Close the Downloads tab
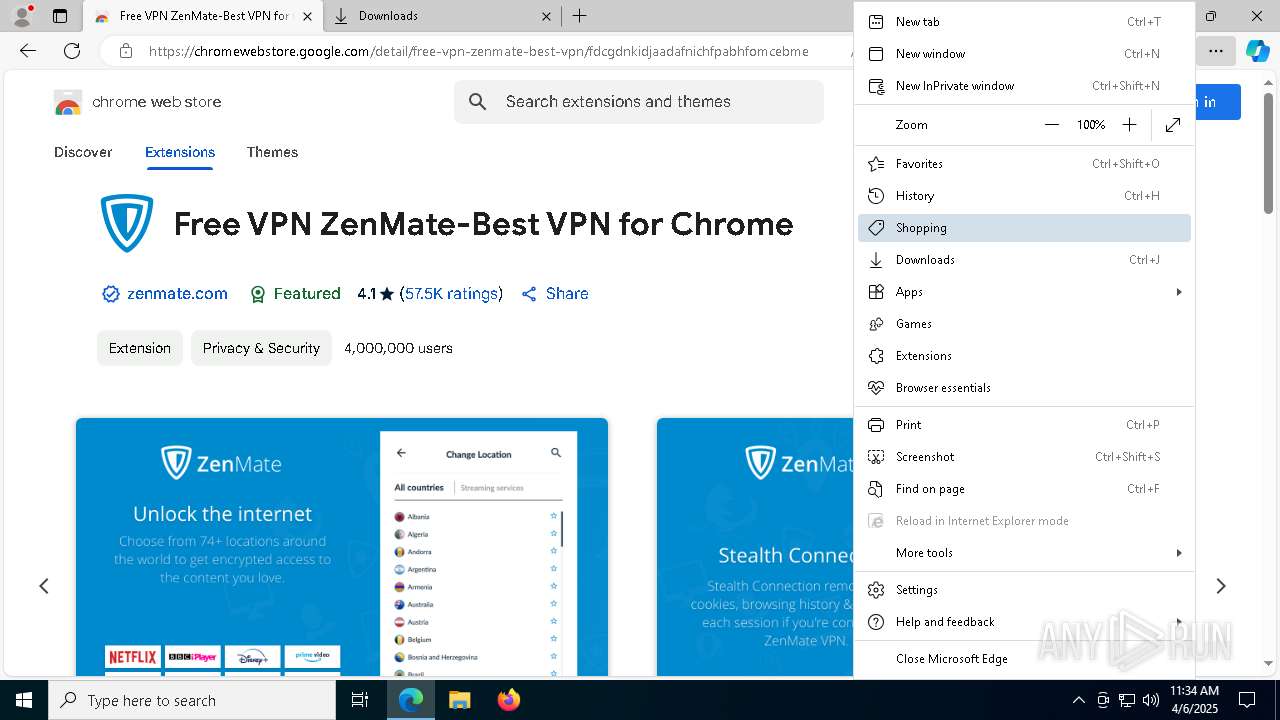 point(547,16)
